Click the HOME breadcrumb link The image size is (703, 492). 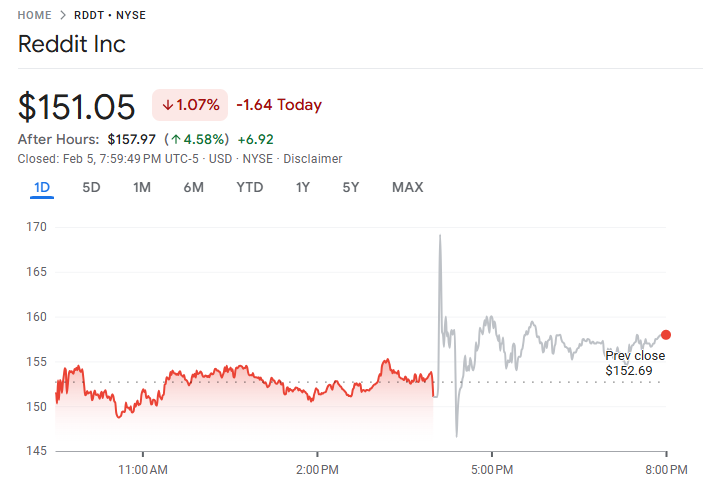click(x=35, y=16)
